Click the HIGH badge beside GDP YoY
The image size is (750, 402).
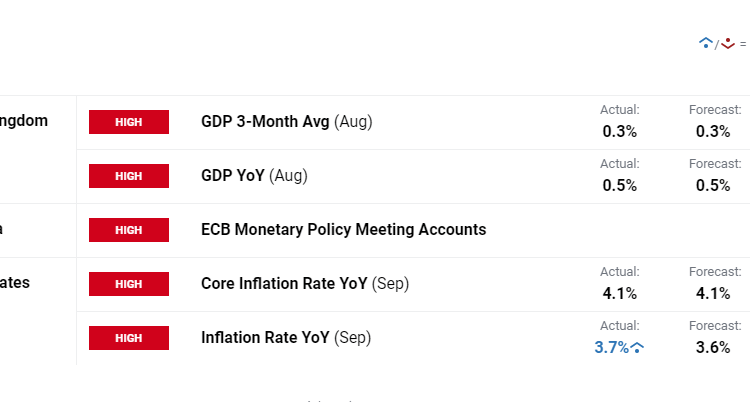tap(129, 176)
